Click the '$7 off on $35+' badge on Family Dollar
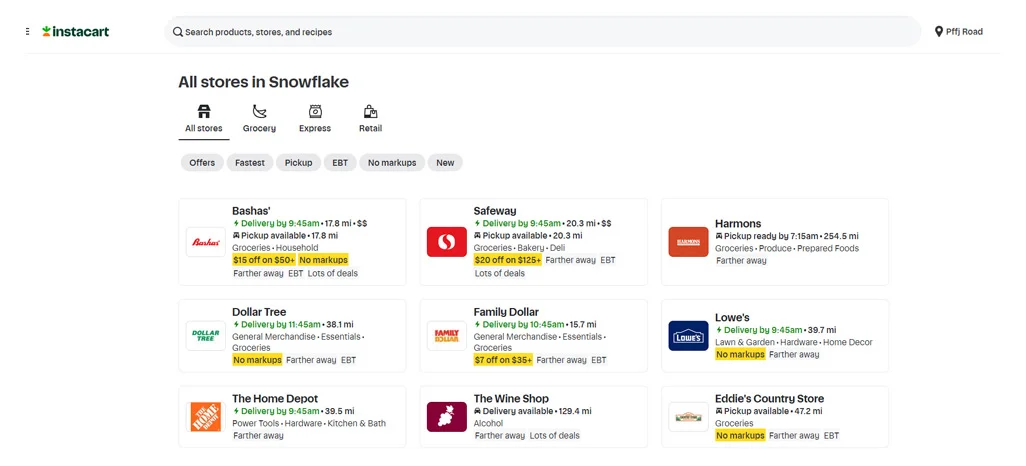The height and width of the screenshot is (466, 1026). 503,360
